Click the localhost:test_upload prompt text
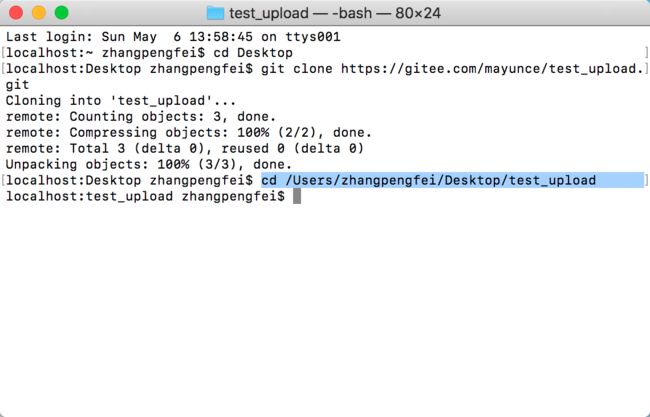The width and height of the screenshot is (650, 417). 145,196
